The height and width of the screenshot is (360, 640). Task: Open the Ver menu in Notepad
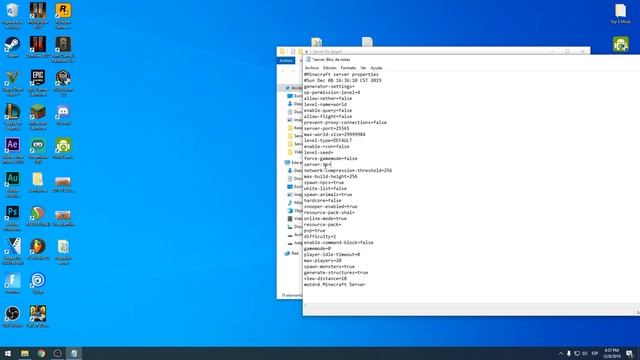click(363, 68)
